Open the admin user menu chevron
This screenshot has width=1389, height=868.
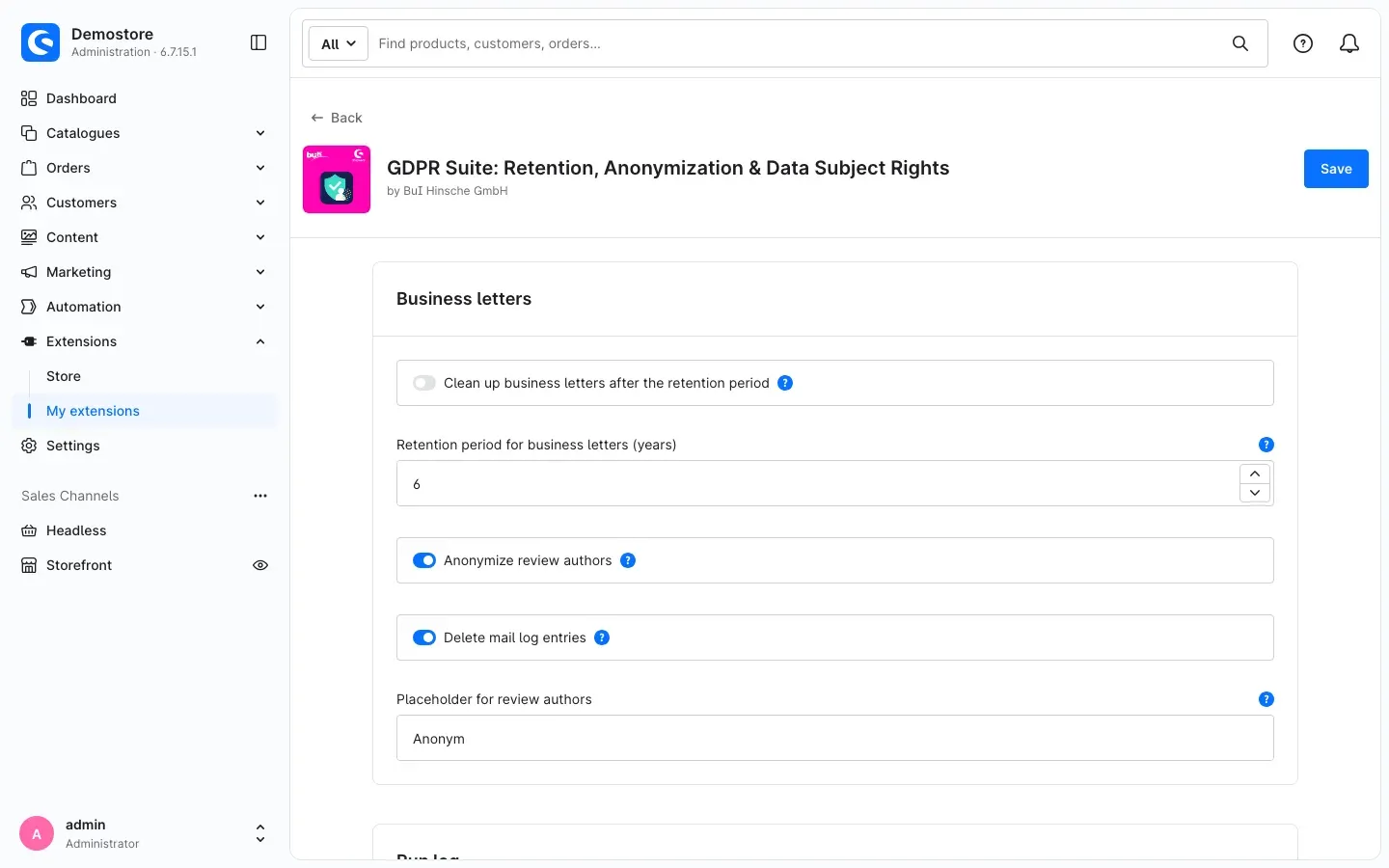pos(260,833)
